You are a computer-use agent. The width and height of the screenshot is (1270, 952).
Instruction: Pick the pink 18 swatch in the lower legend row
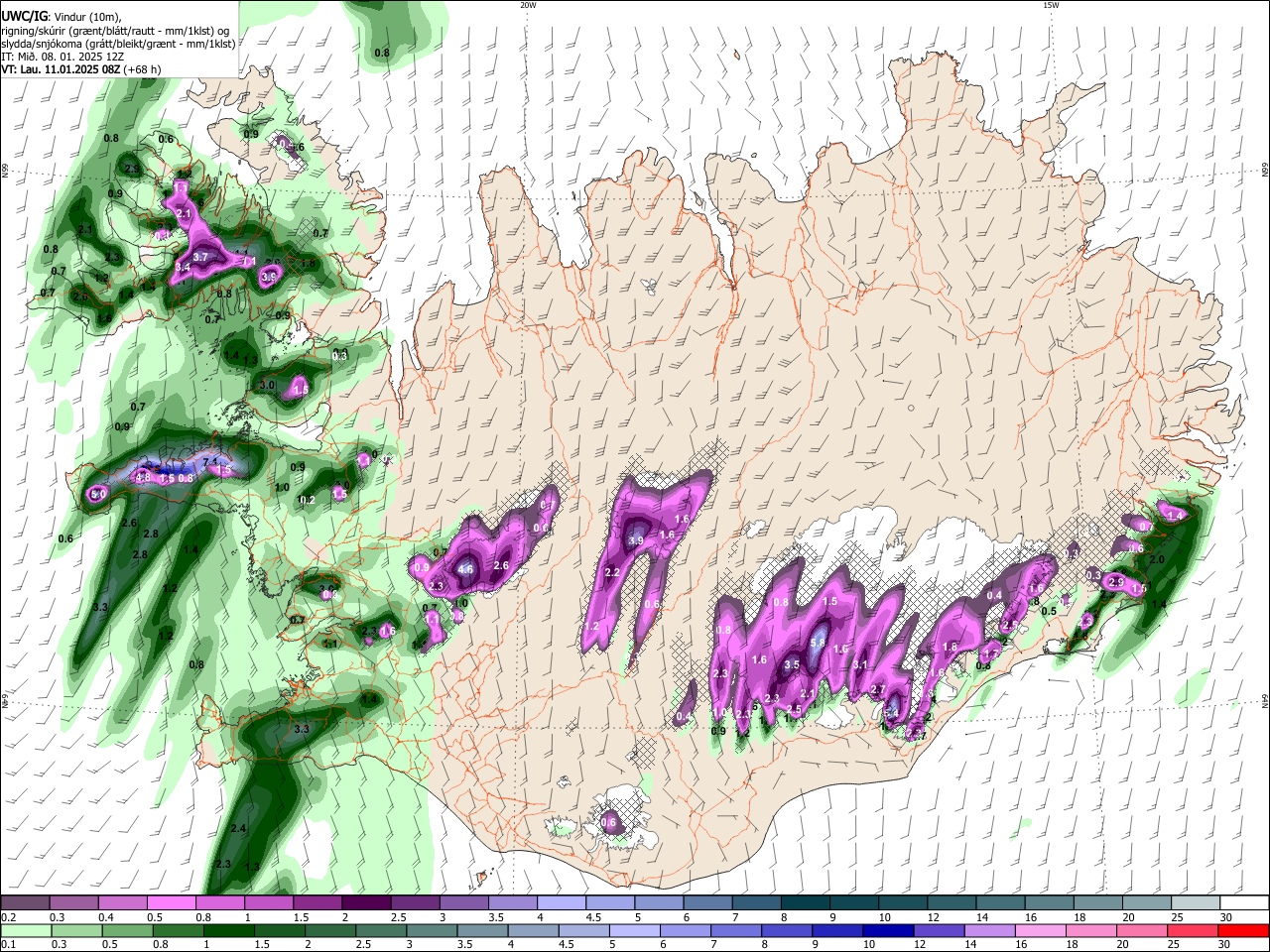pyautogui.click(x=1091, y=931)
